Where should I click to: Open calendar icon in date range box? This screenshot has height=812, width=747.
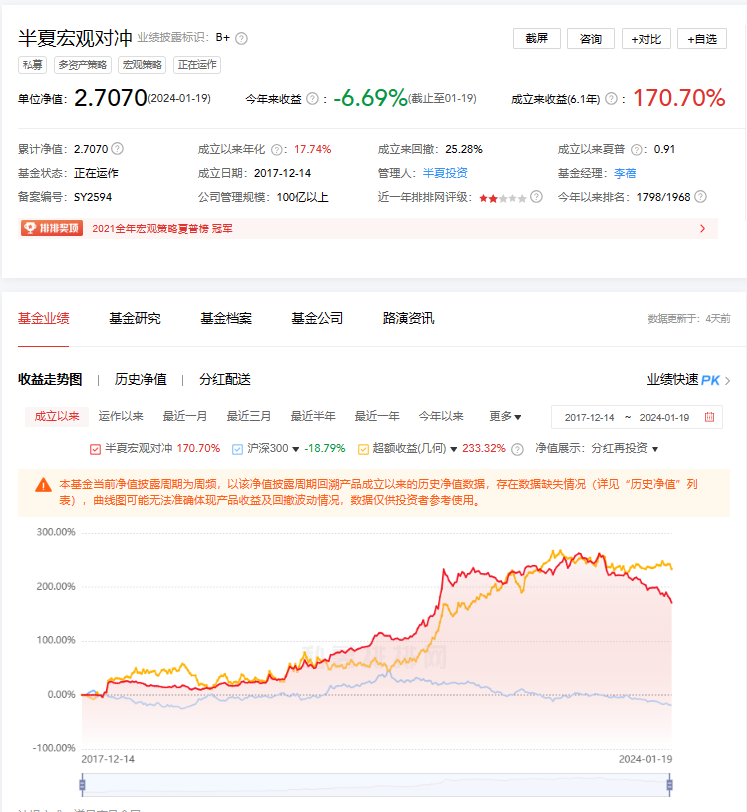click(709, 417)
